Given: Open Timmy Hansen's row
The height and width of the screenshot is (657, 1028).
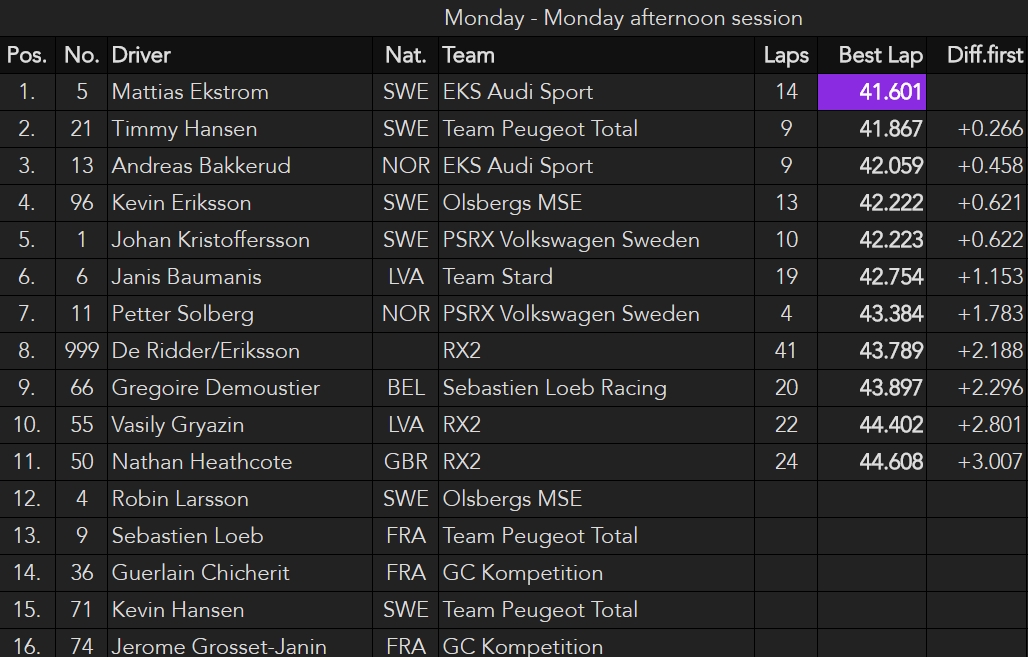Looking at the screenshot, I should (x=184, y=129).
